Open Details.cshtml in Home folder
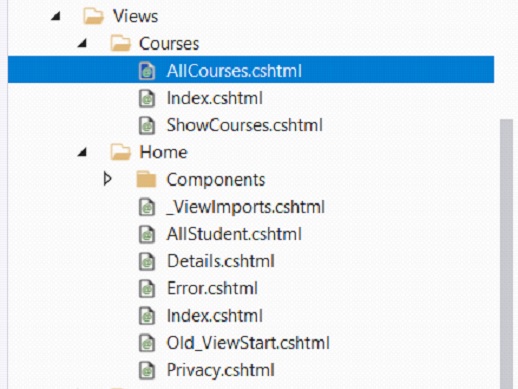The width and height of the screenshot is (518, 389). coord(221,261)
